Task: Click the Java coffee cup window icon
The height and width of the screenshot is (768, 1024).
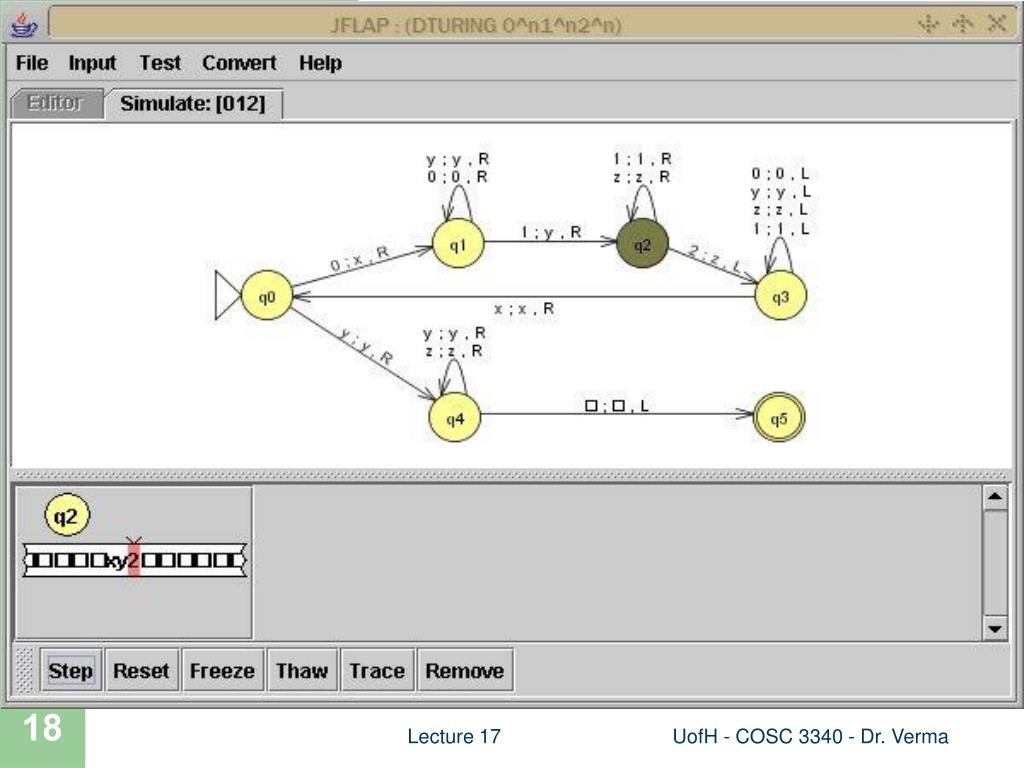Action: [25, 25]
